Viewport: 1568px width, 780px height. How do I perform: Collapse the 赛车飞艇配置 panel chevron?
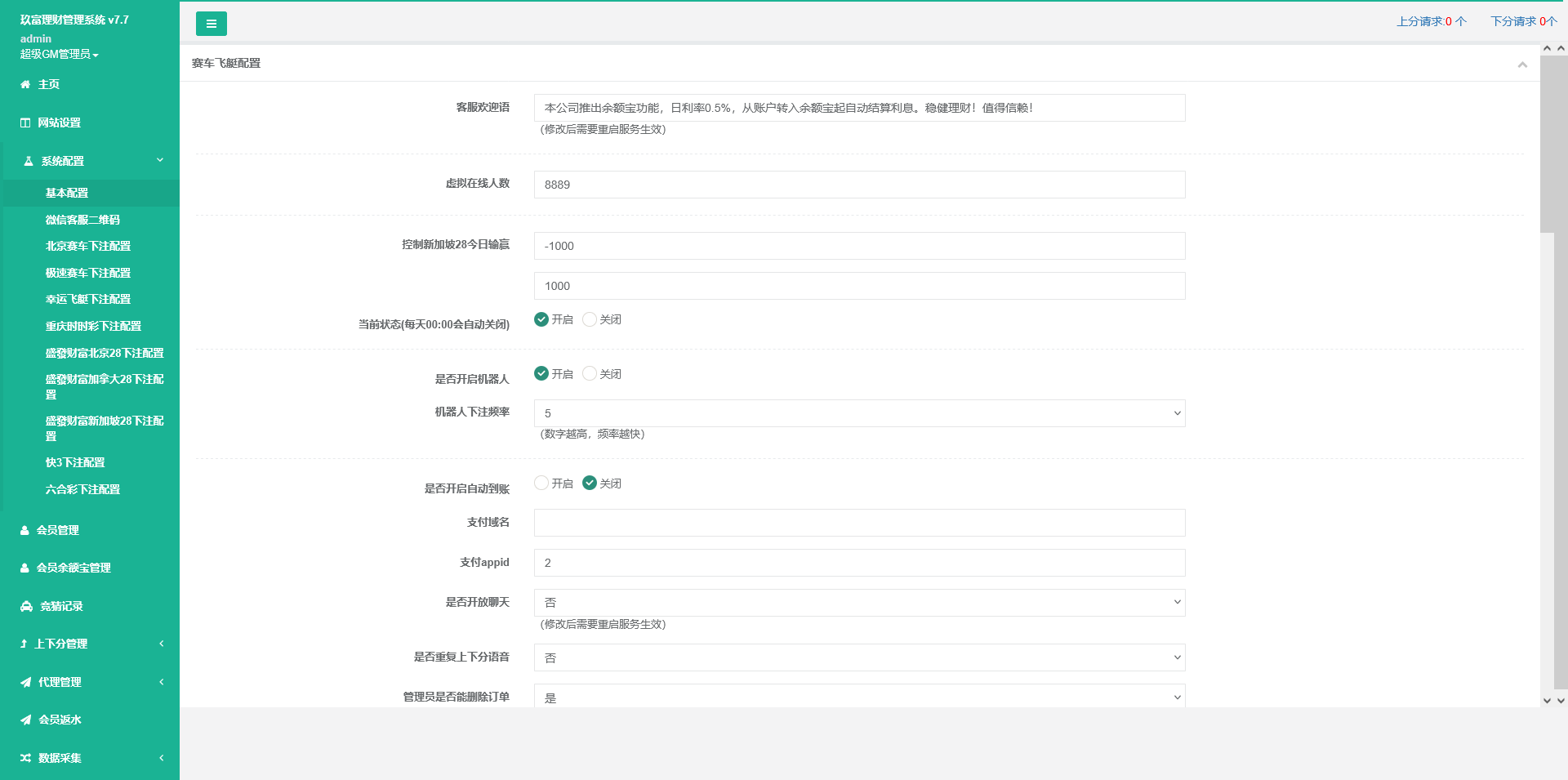pos(1522,65)
